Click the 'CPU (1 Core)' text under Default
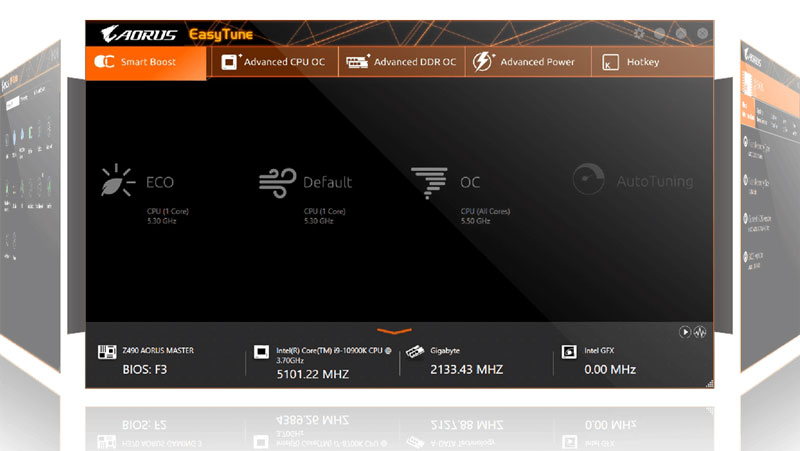The height and width of the screenshot is (451, 800). pos(324,211)
